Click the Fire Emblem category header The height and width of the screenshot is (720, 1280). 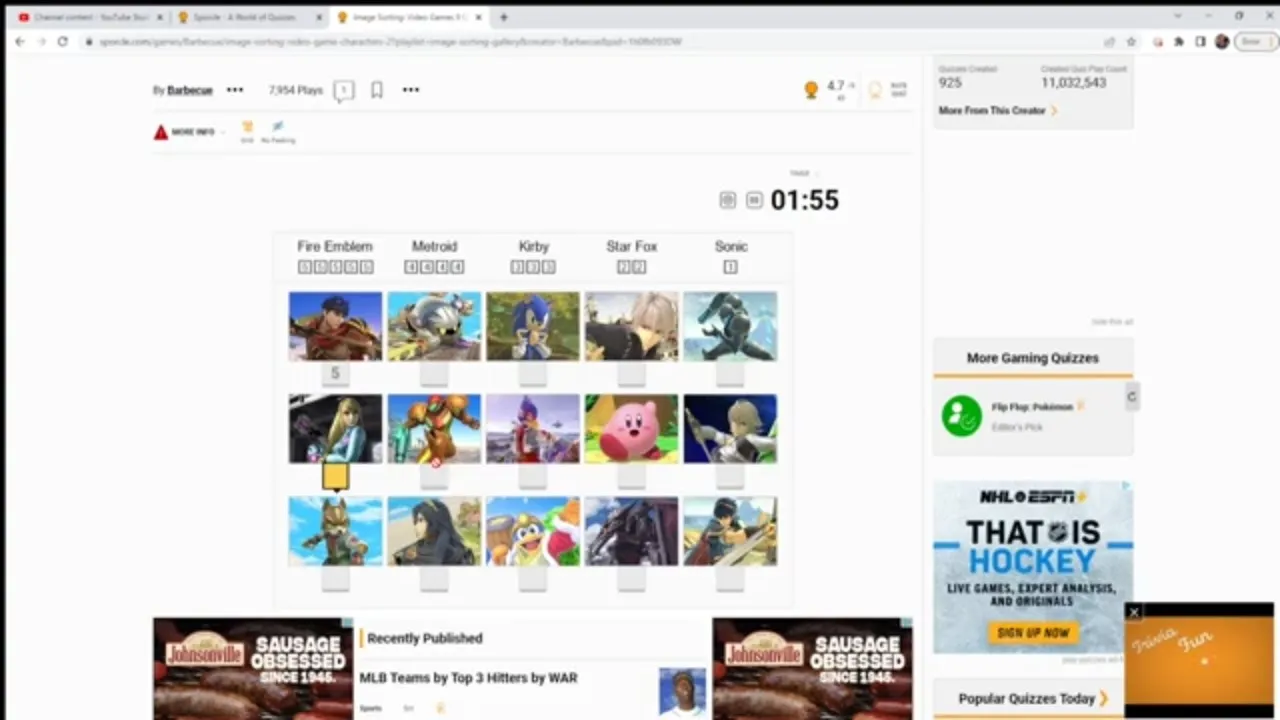click(335, 246)
